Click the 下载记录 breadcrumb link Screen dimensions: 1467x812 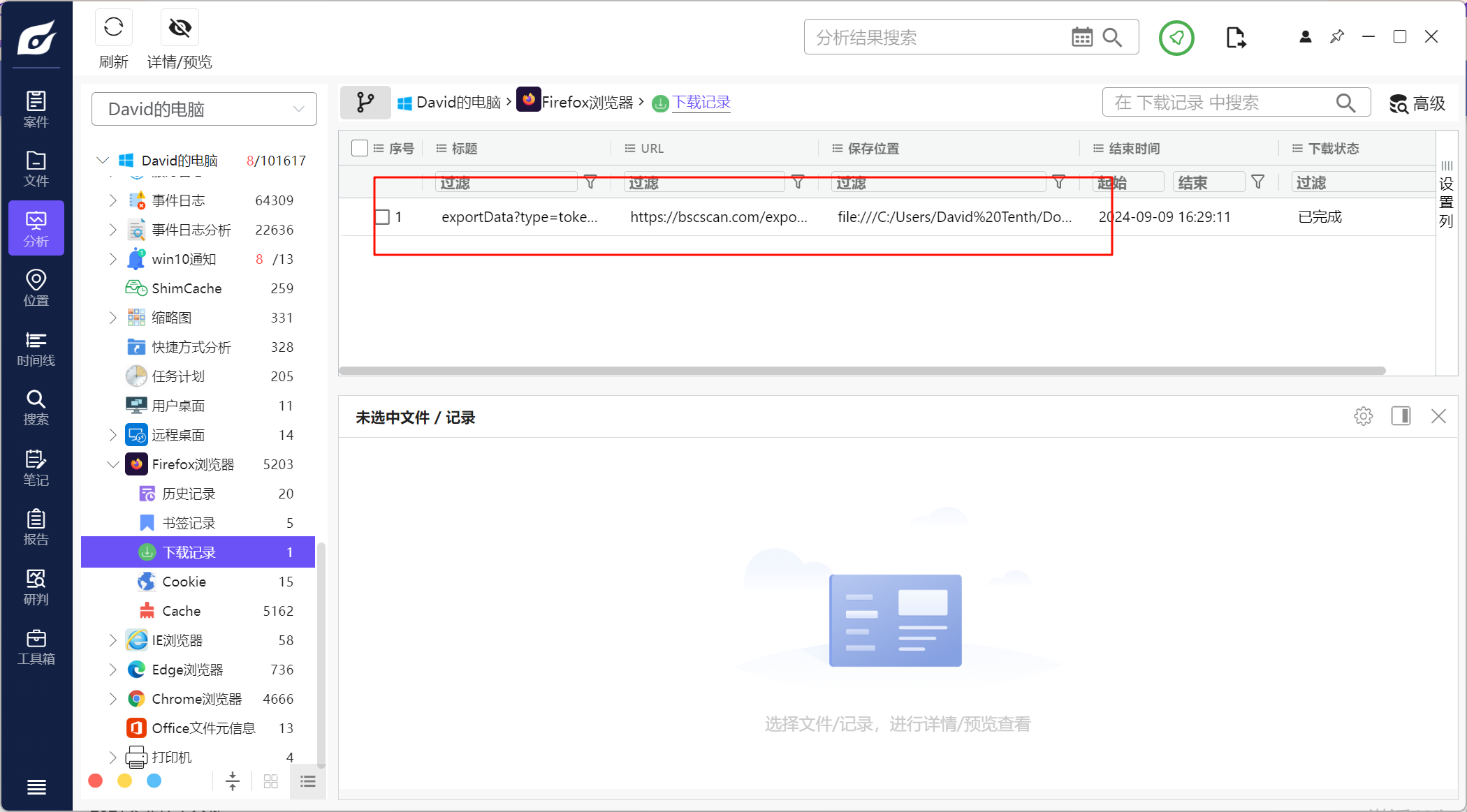(701, 103)
